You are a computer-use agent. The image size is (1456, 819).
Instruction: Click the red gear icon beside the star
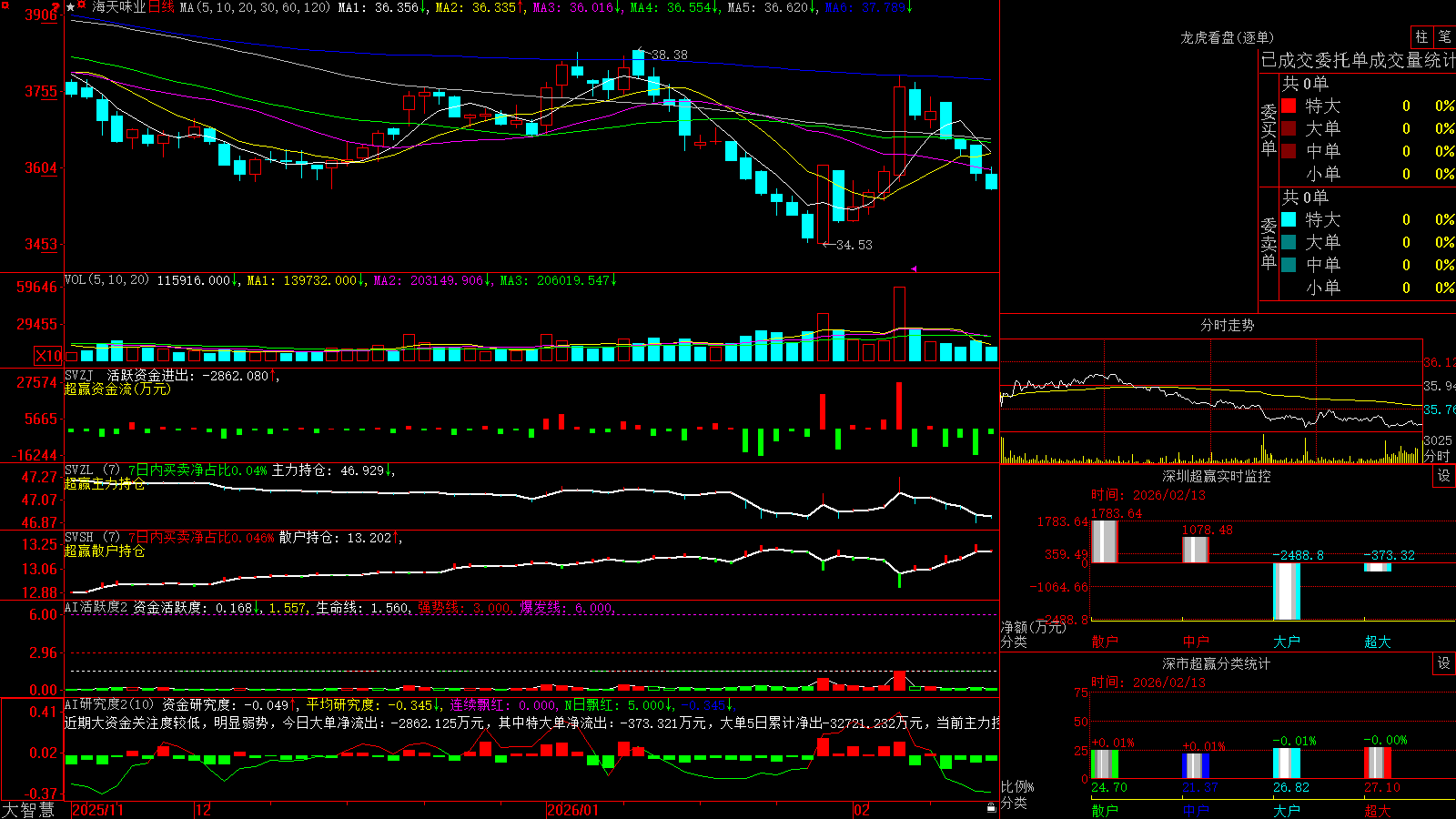tap(82, 6)
